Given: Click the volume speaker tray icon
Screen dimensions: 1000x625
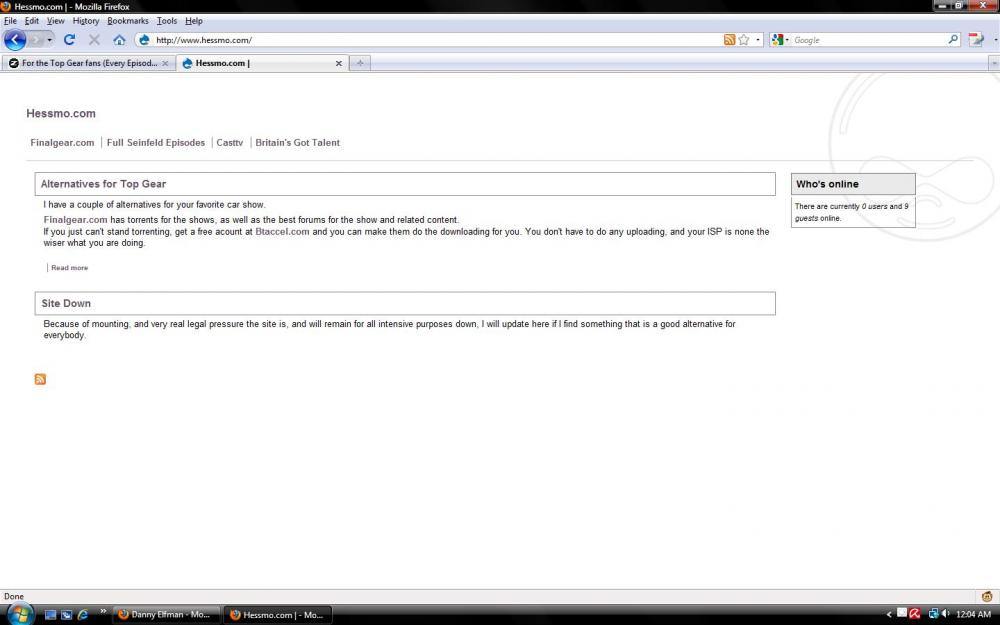Looking at the screenshot, I should [x=945, y=614].
